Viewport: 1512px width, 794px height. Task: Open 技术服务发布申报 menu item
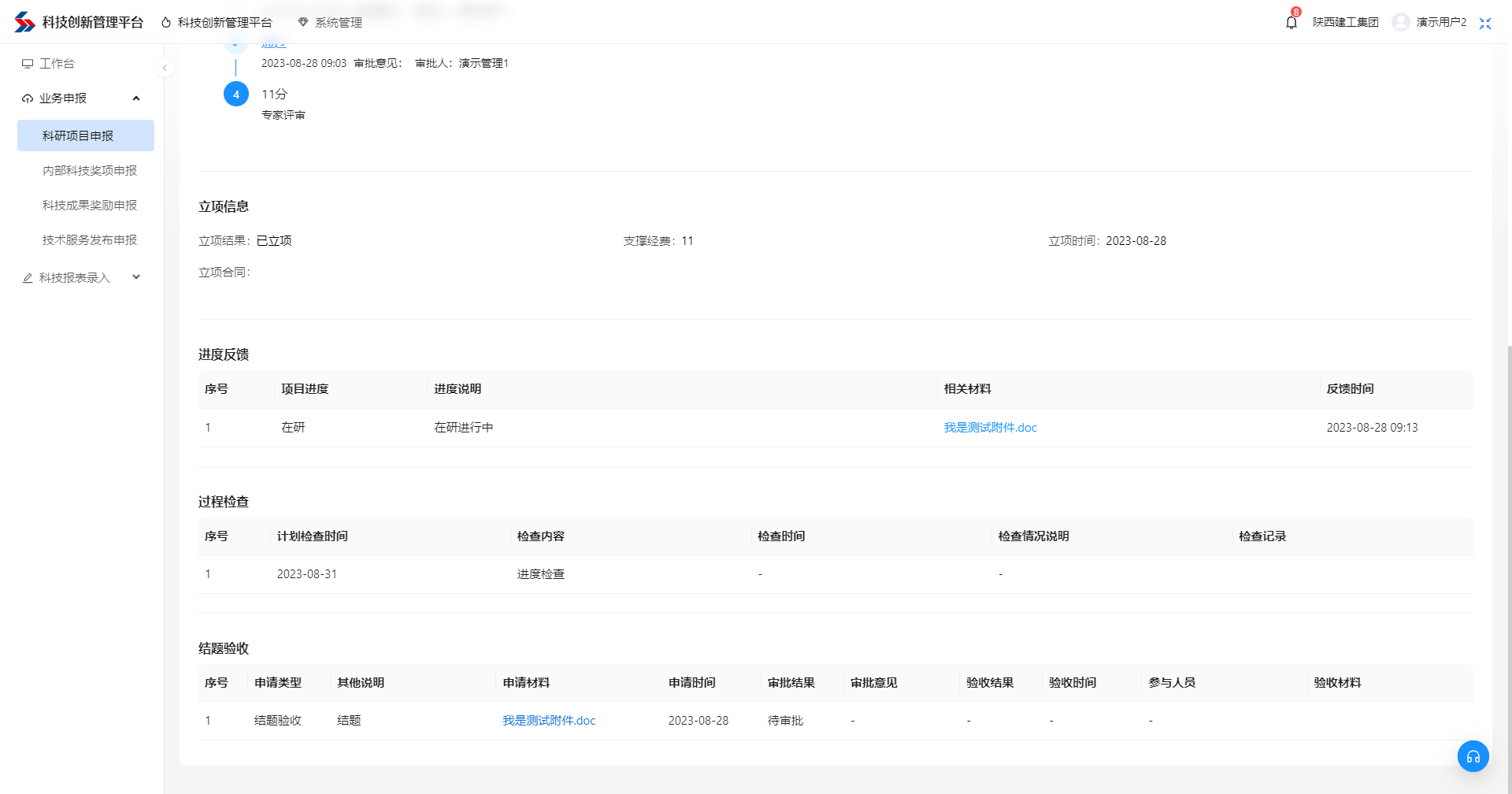89,239
